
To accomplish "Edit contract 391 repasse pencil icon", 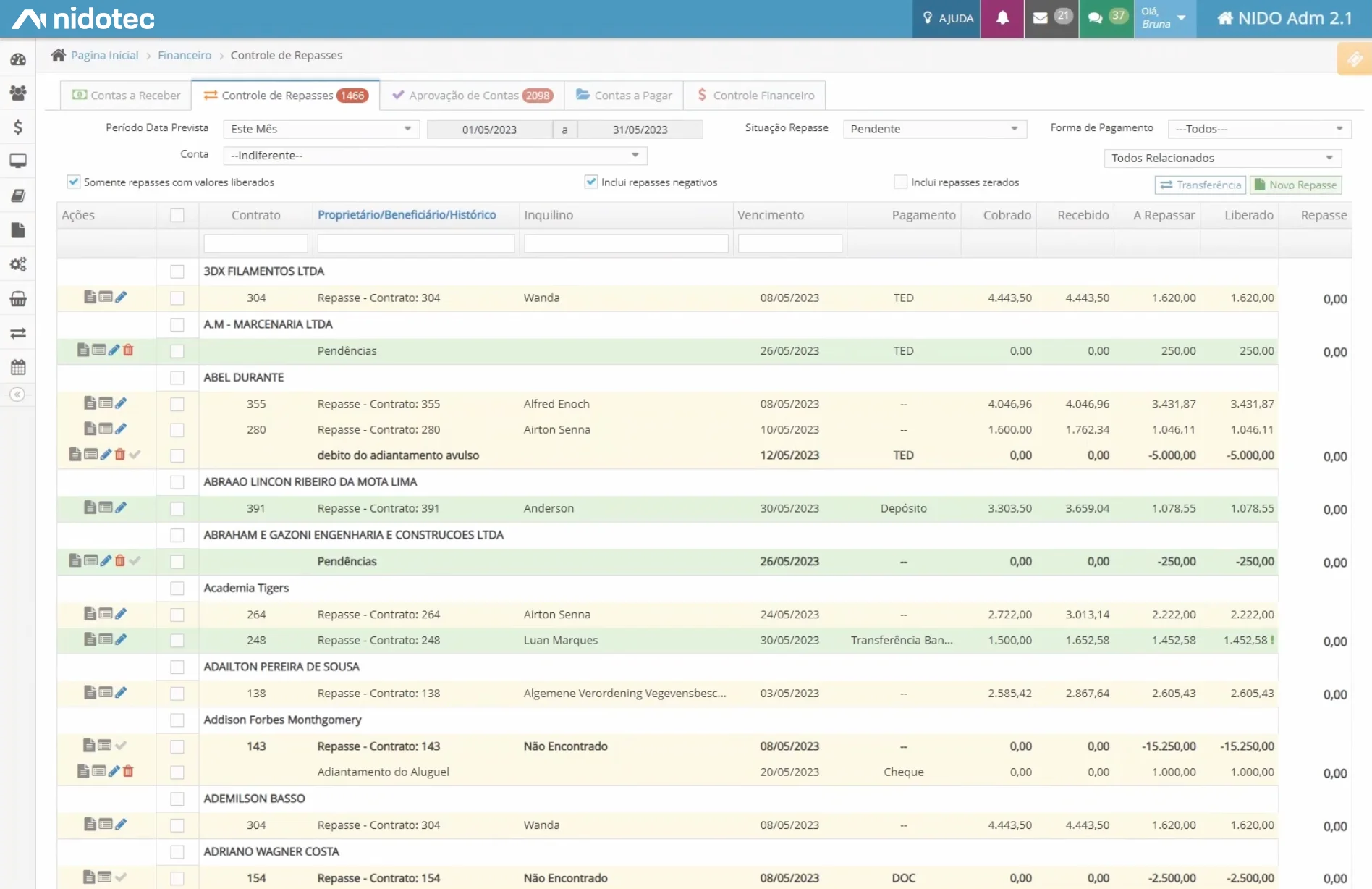I will [x=121, y=507].
